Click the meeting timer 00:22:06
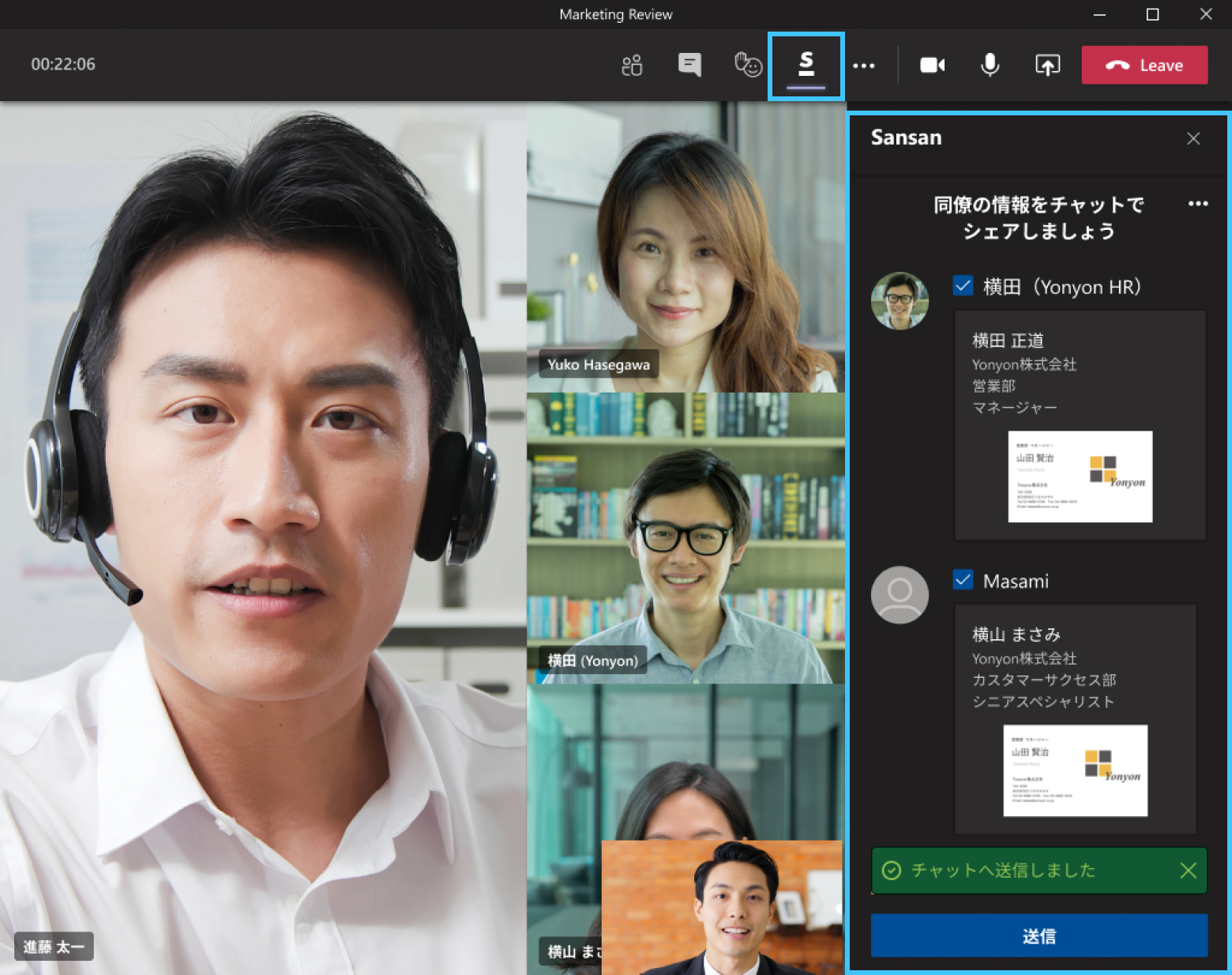 click(x=63, y=65)
